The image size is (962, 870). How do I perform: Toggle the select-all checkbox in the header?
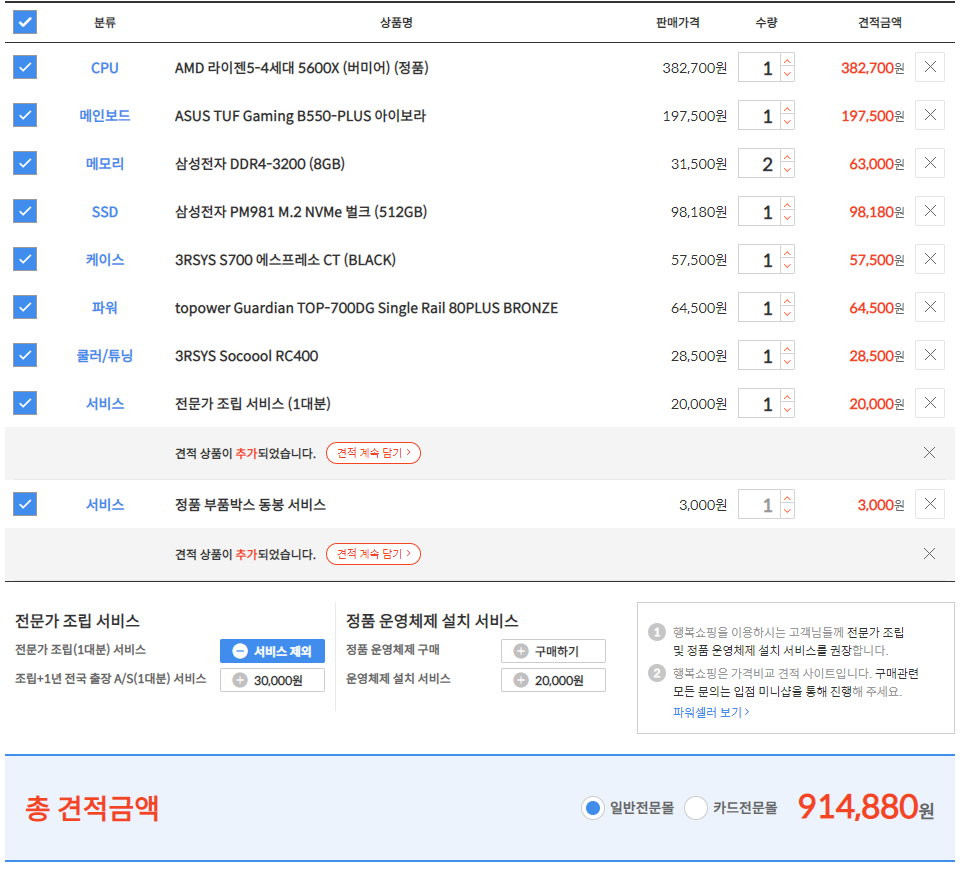coord(25,22)
